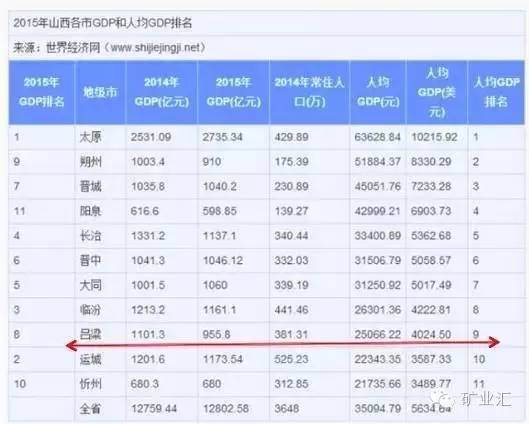Screen dimensions: 529x424
Task: Select the value '2531.09' for 太原
Action: tap(151, 137)
